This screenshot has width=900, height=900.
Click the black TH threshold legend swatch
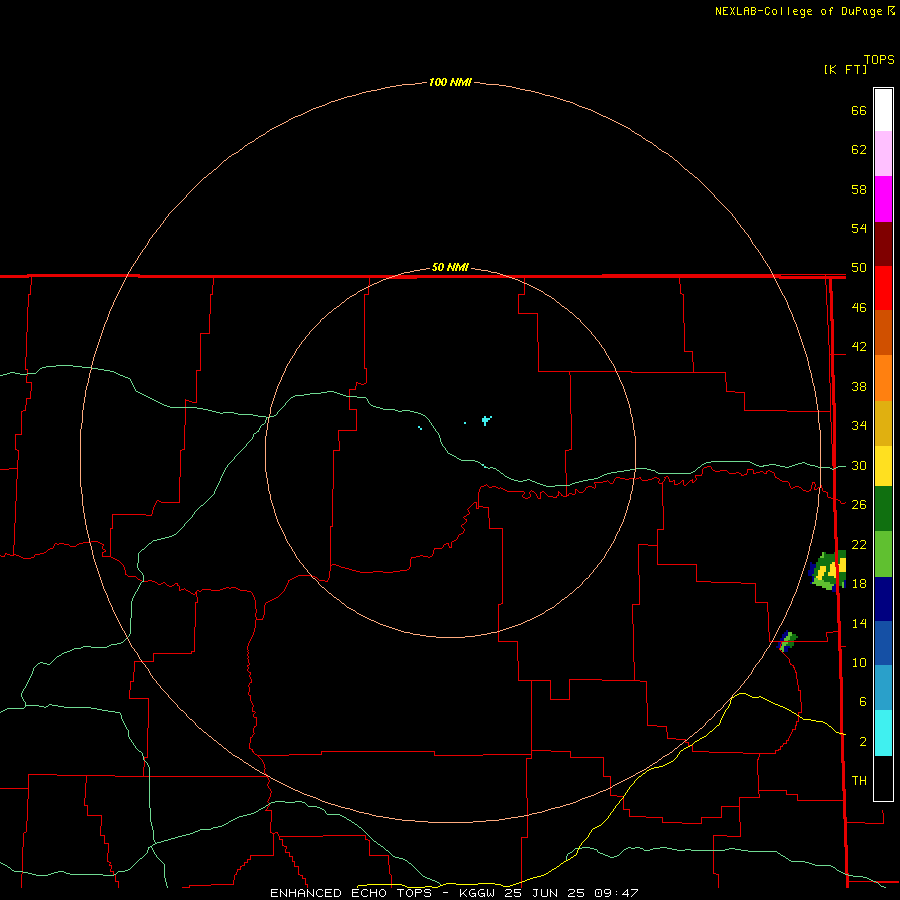coord(883,778)
